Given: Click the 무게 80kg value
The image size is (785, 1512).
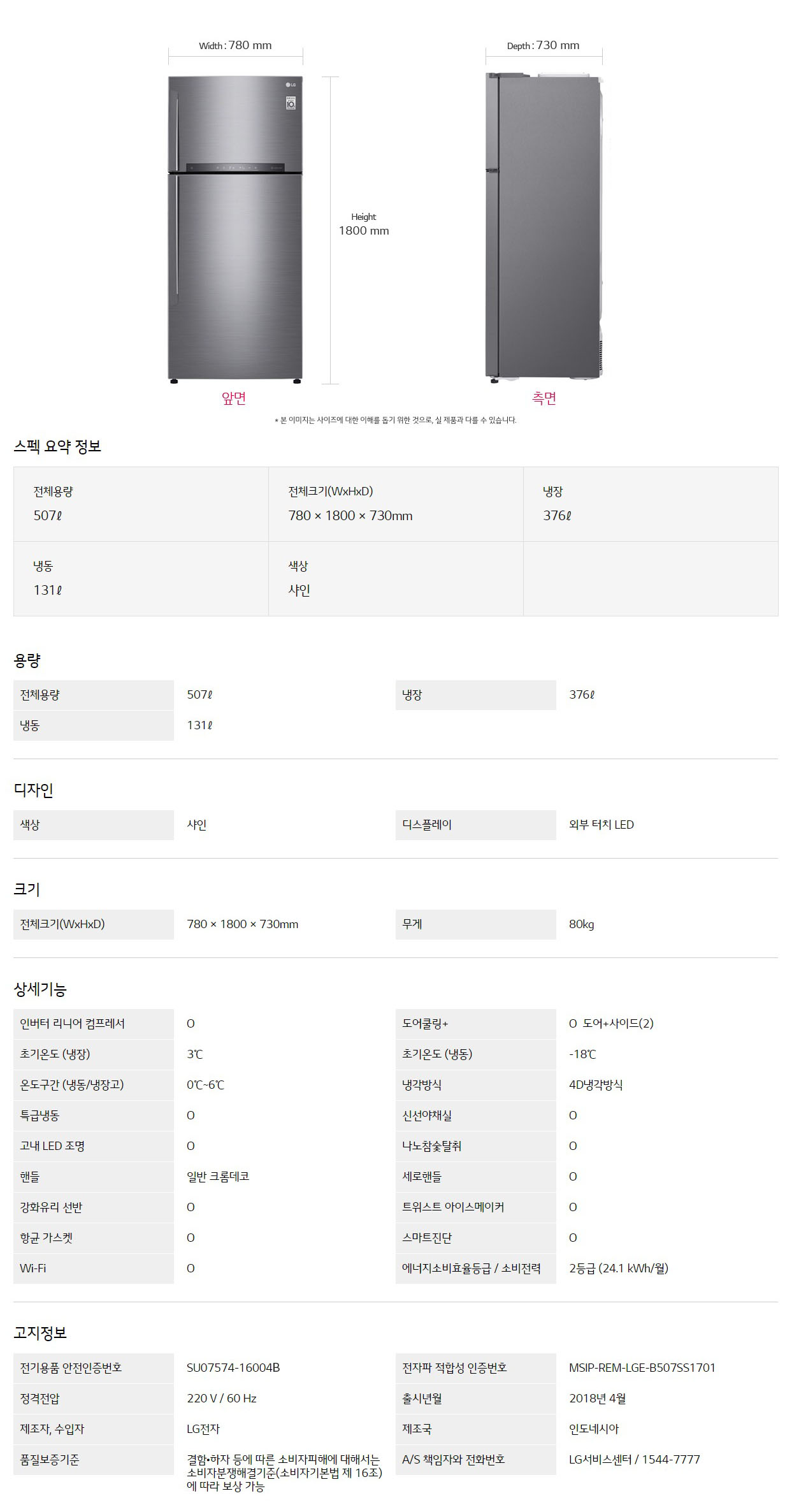Looking at the screenshot, I should pos(581,924).
